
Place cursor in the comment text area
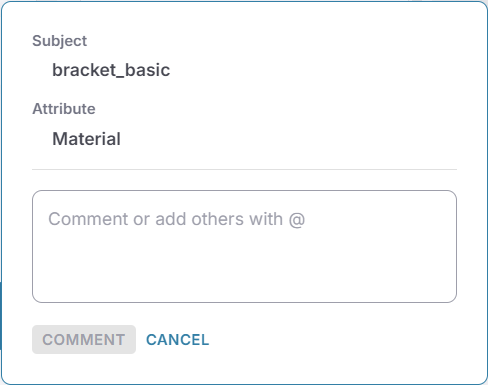[x=244, y=246]
